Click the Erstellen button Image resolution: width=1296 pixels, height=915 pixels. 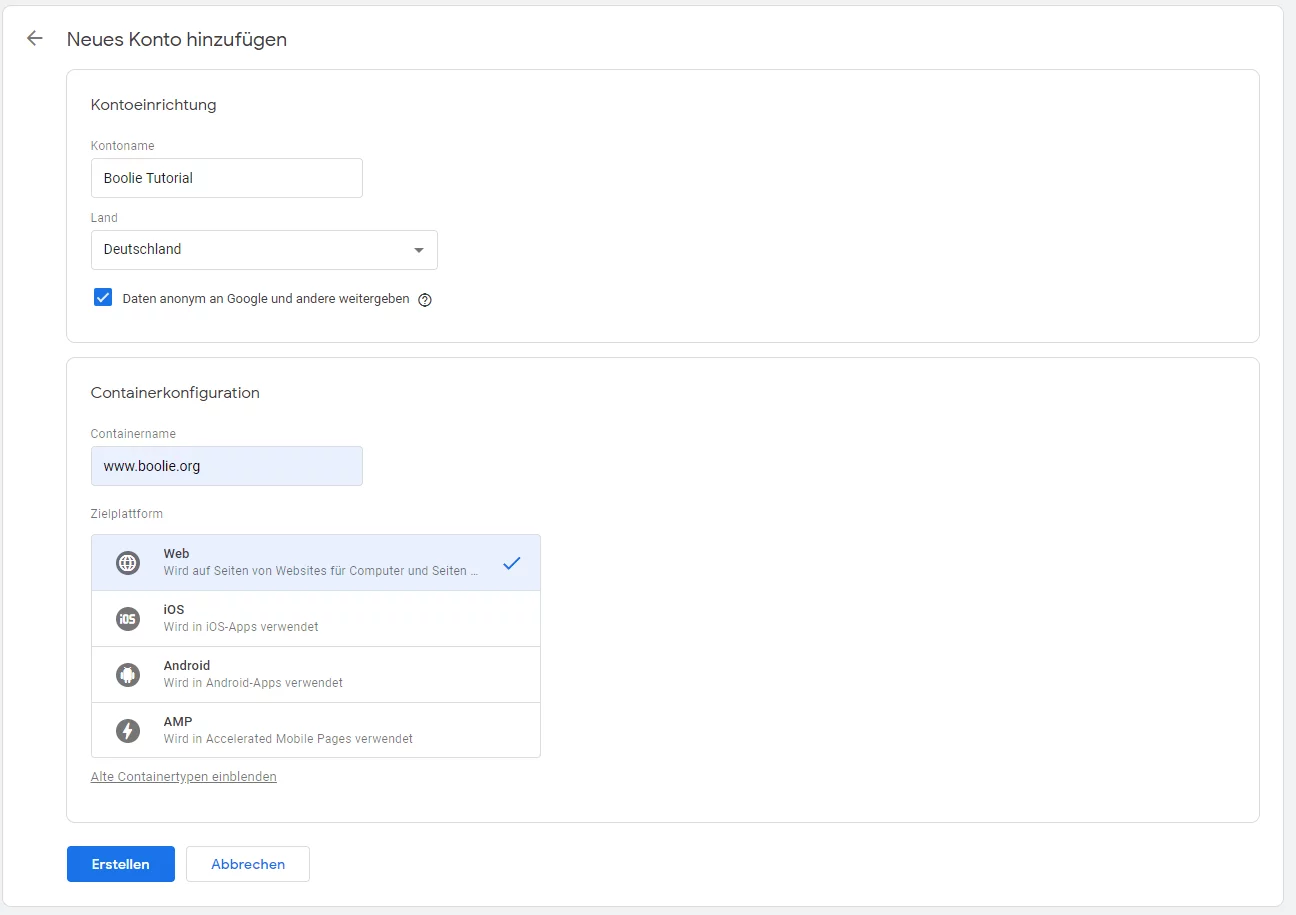(121, 864)
